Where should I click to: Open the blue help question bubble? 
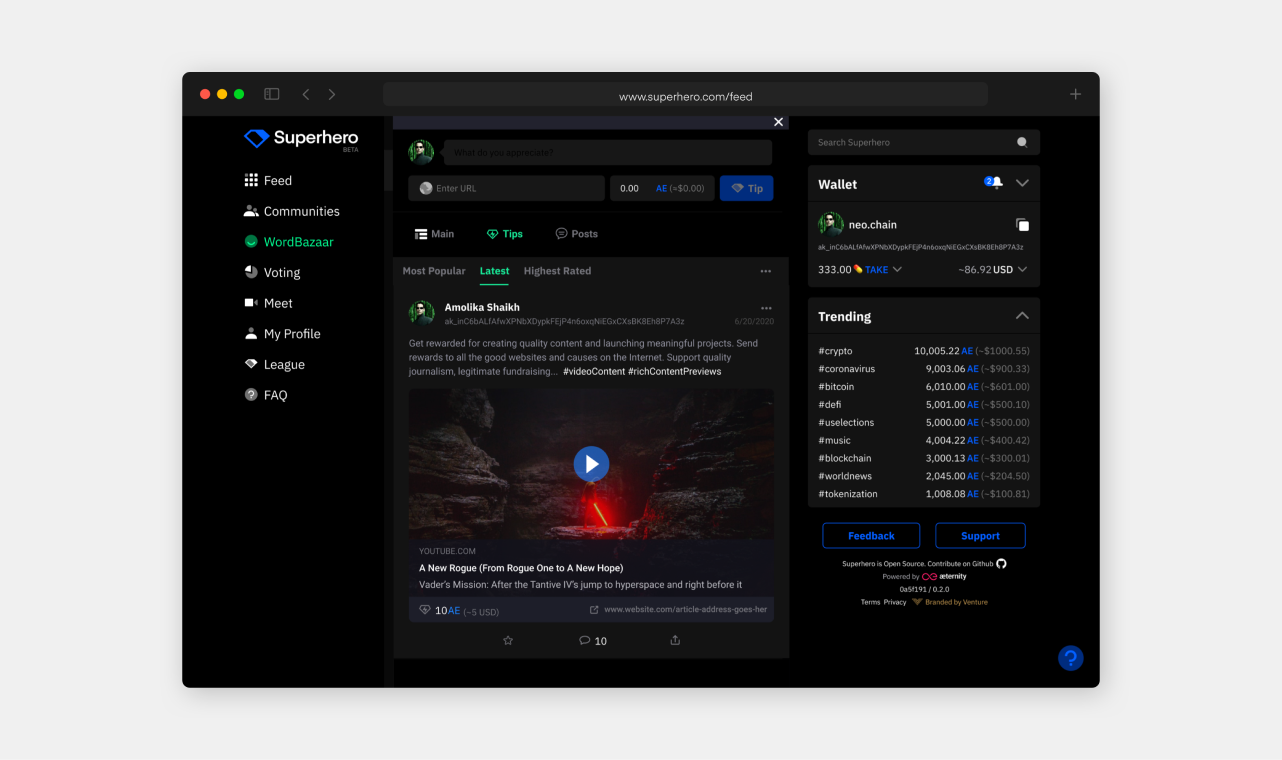[1070, 658]
